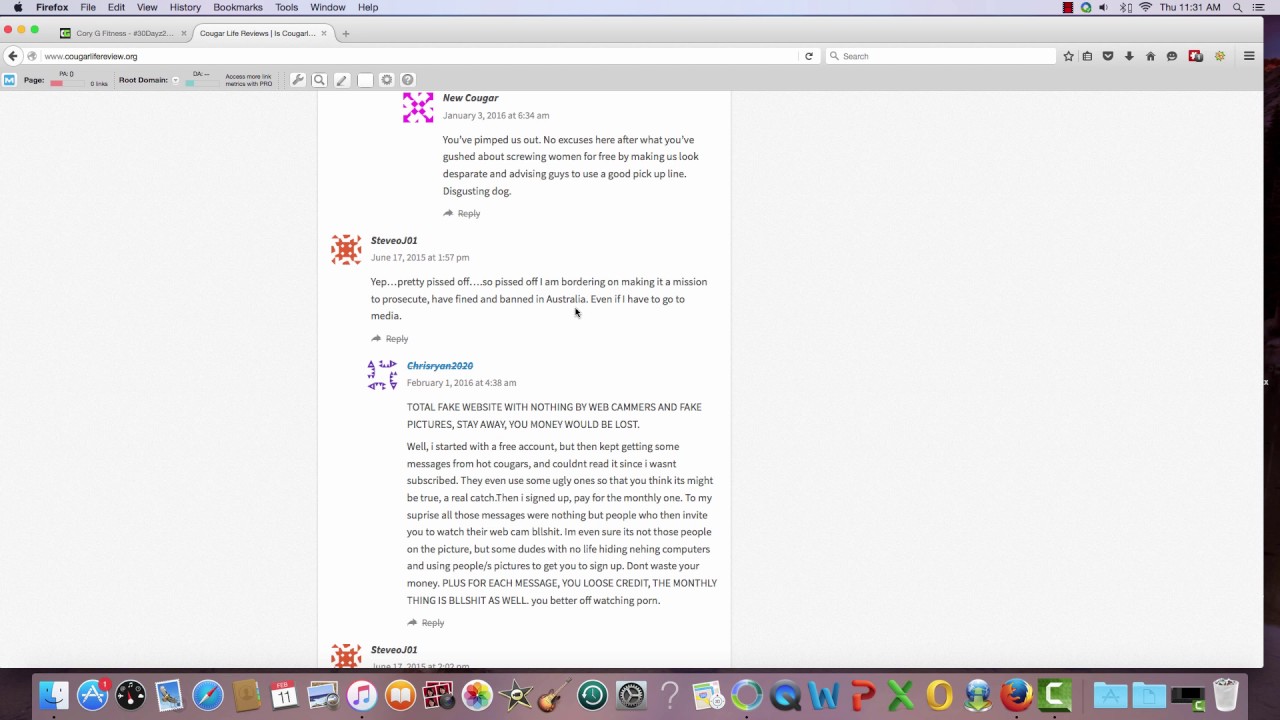
Task: Open MozBar settings gear icon
Action: (x=387, y=80)
